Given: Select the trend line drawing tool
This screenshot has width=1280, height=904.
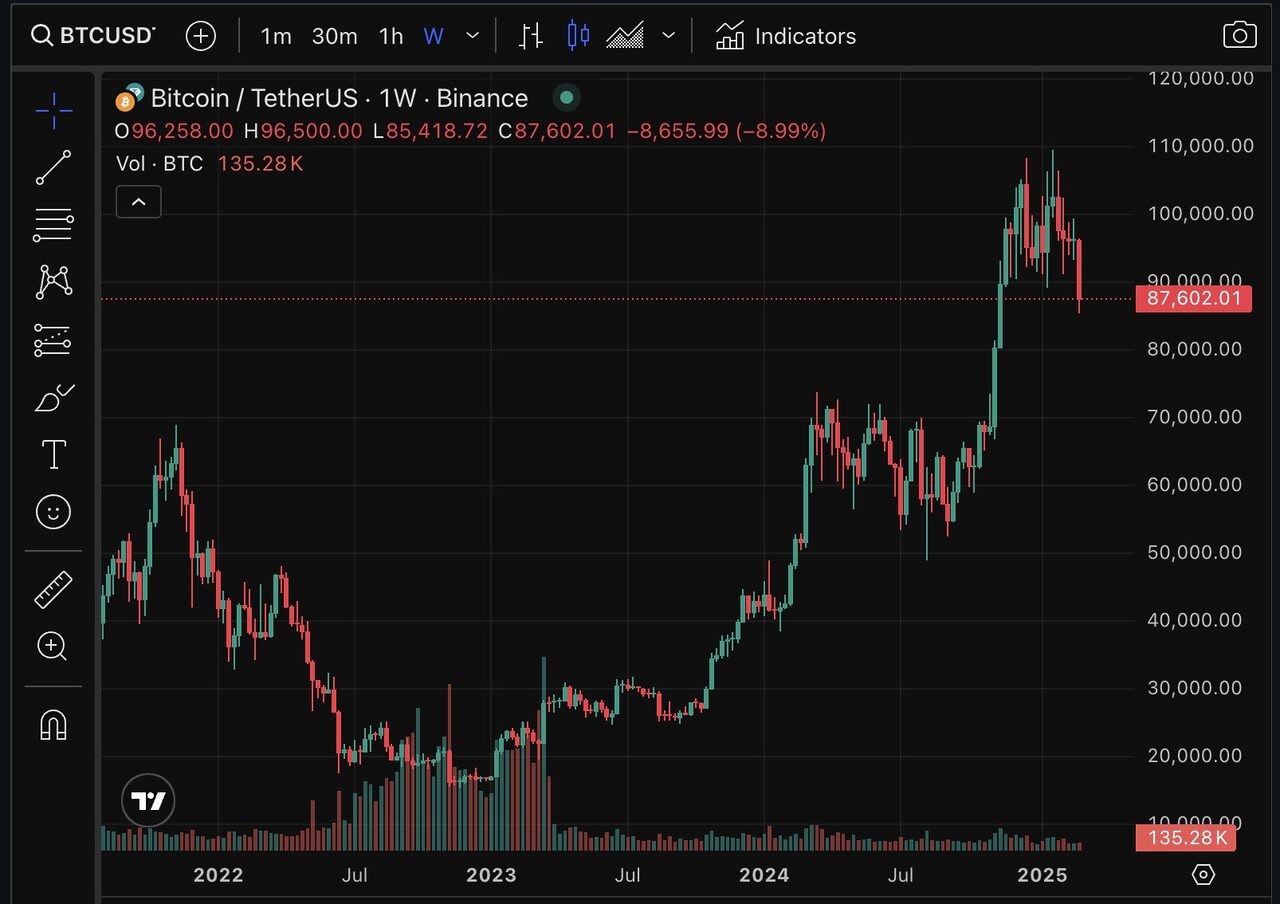Looking at the screenshot, I should [53, 168].
